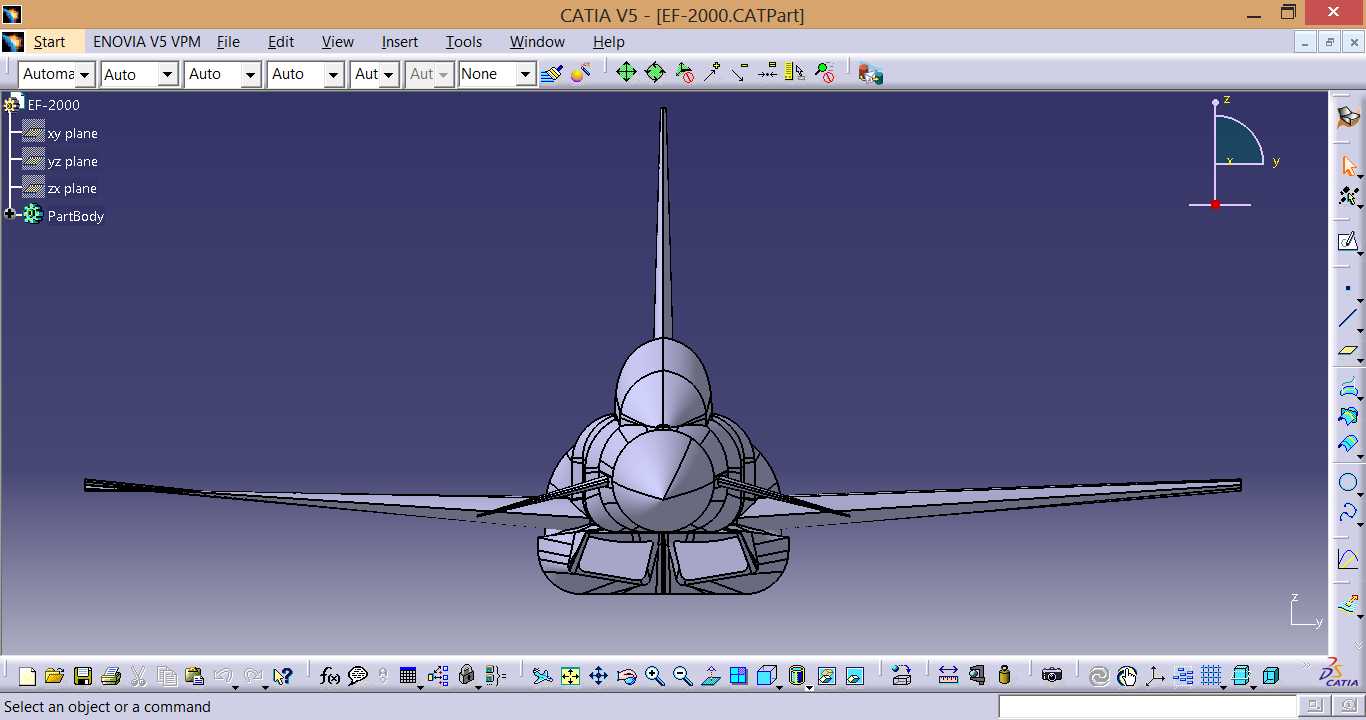
Task: Toggle the work-on-support grid icon
Action: coord(1212,676)
